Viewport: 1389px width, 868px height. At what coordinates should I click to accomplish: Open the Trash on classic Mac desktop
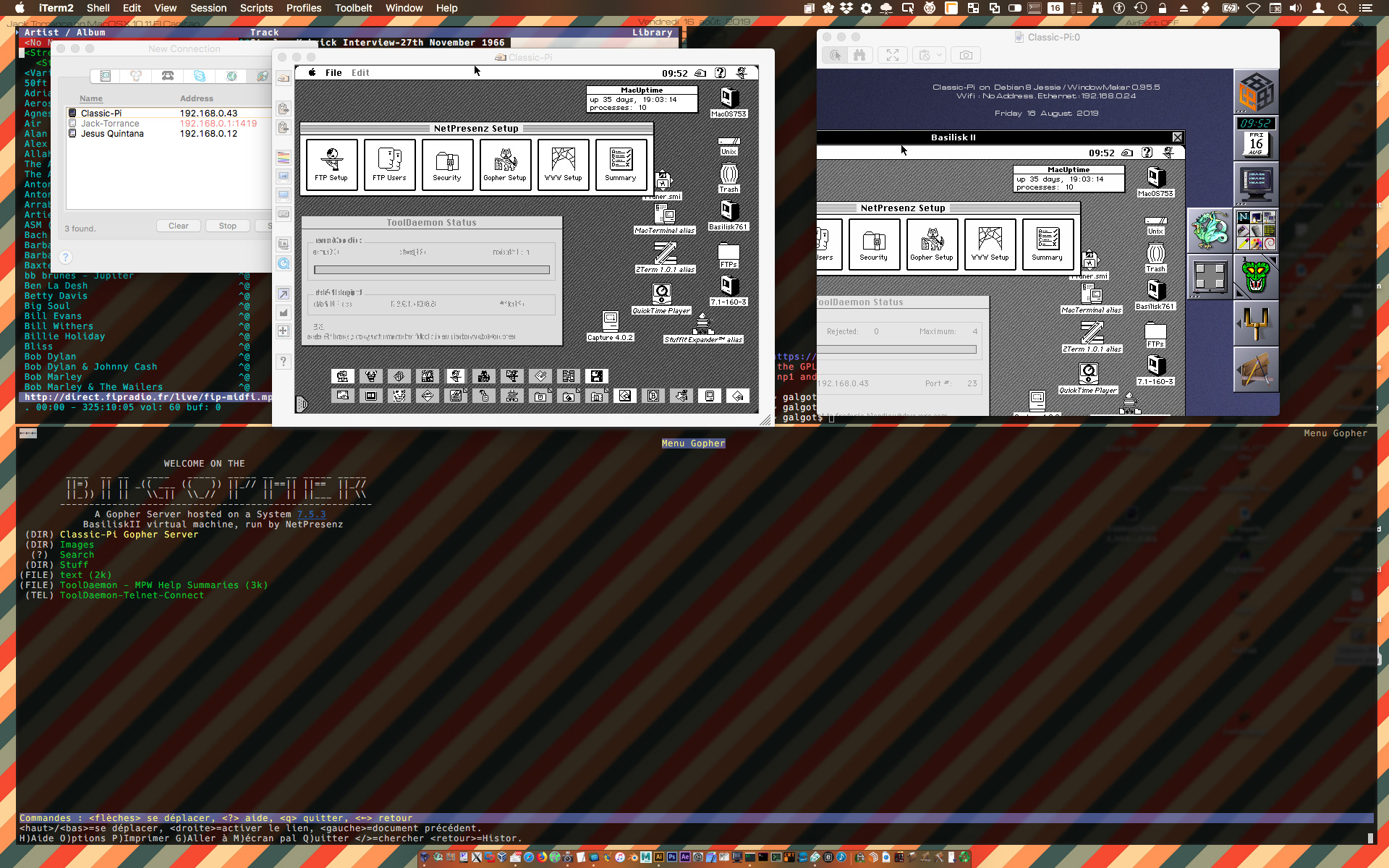pos(729,176)
